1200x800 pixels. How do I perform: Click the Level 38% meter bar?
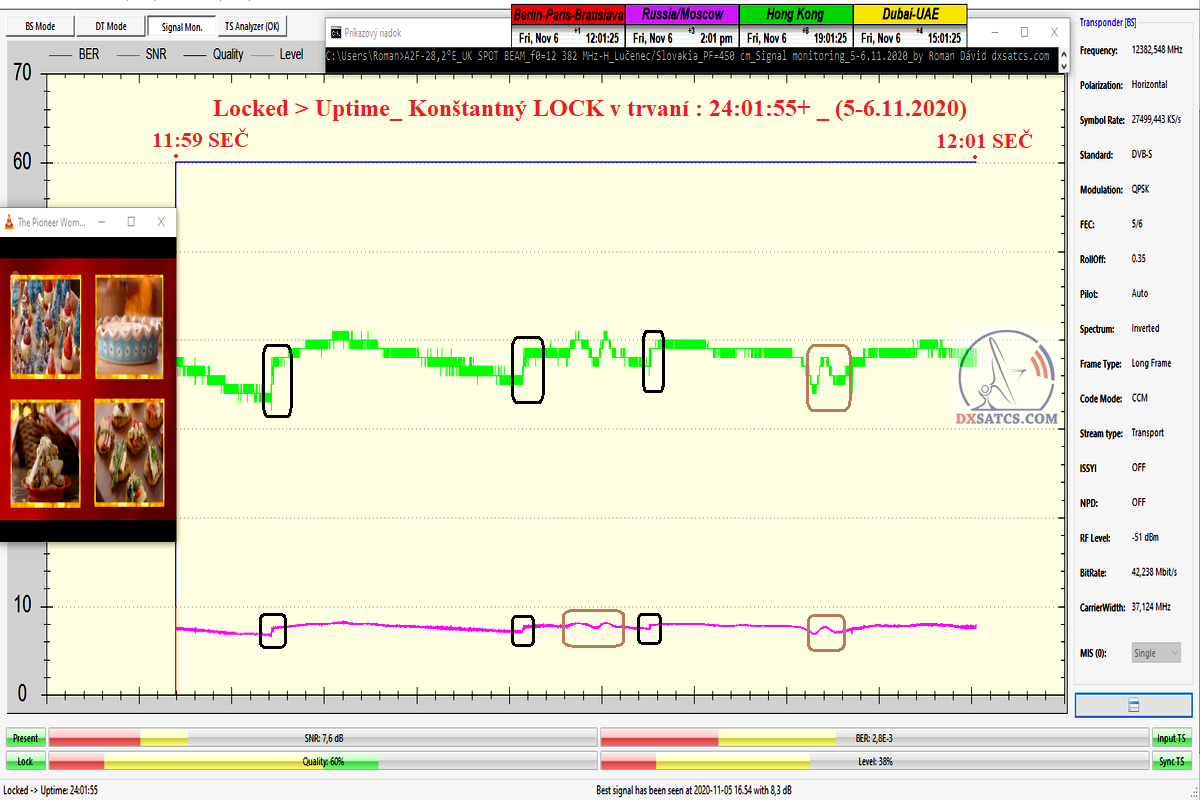(x=873, y=762)
